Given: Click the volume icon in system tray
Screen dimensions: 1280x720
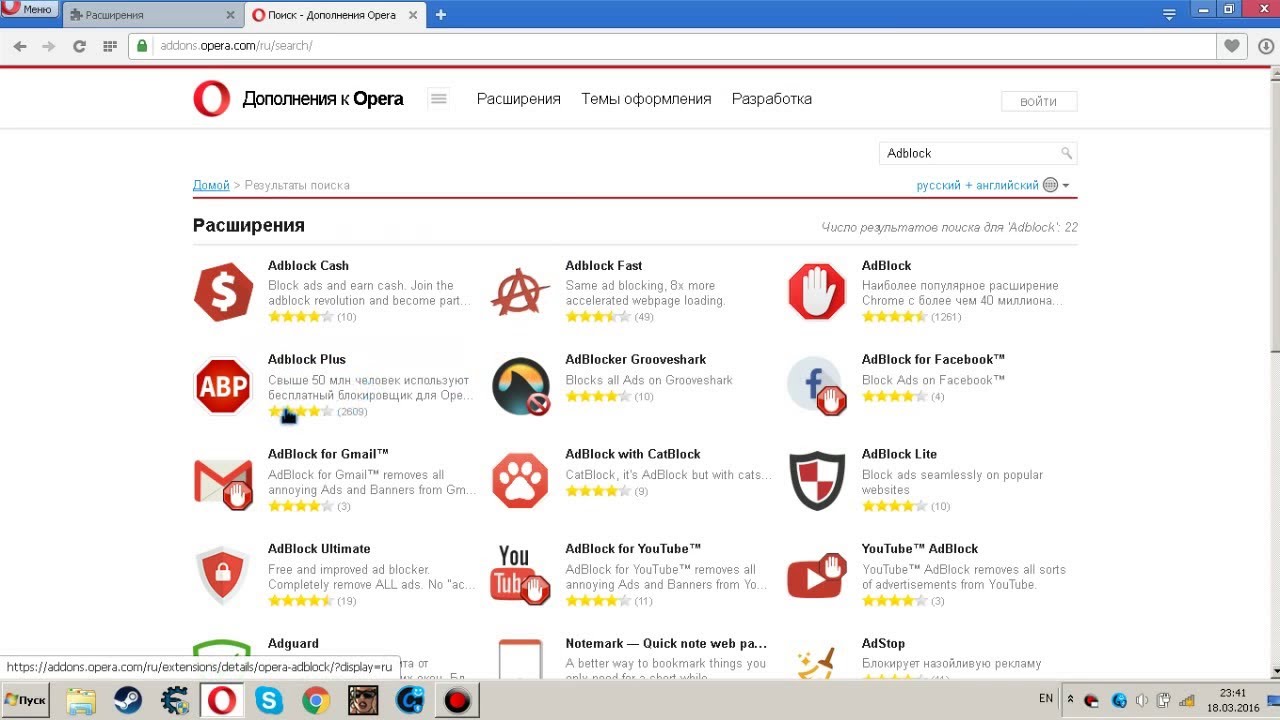Looking at the screenshot, I should pos(1142,700).
